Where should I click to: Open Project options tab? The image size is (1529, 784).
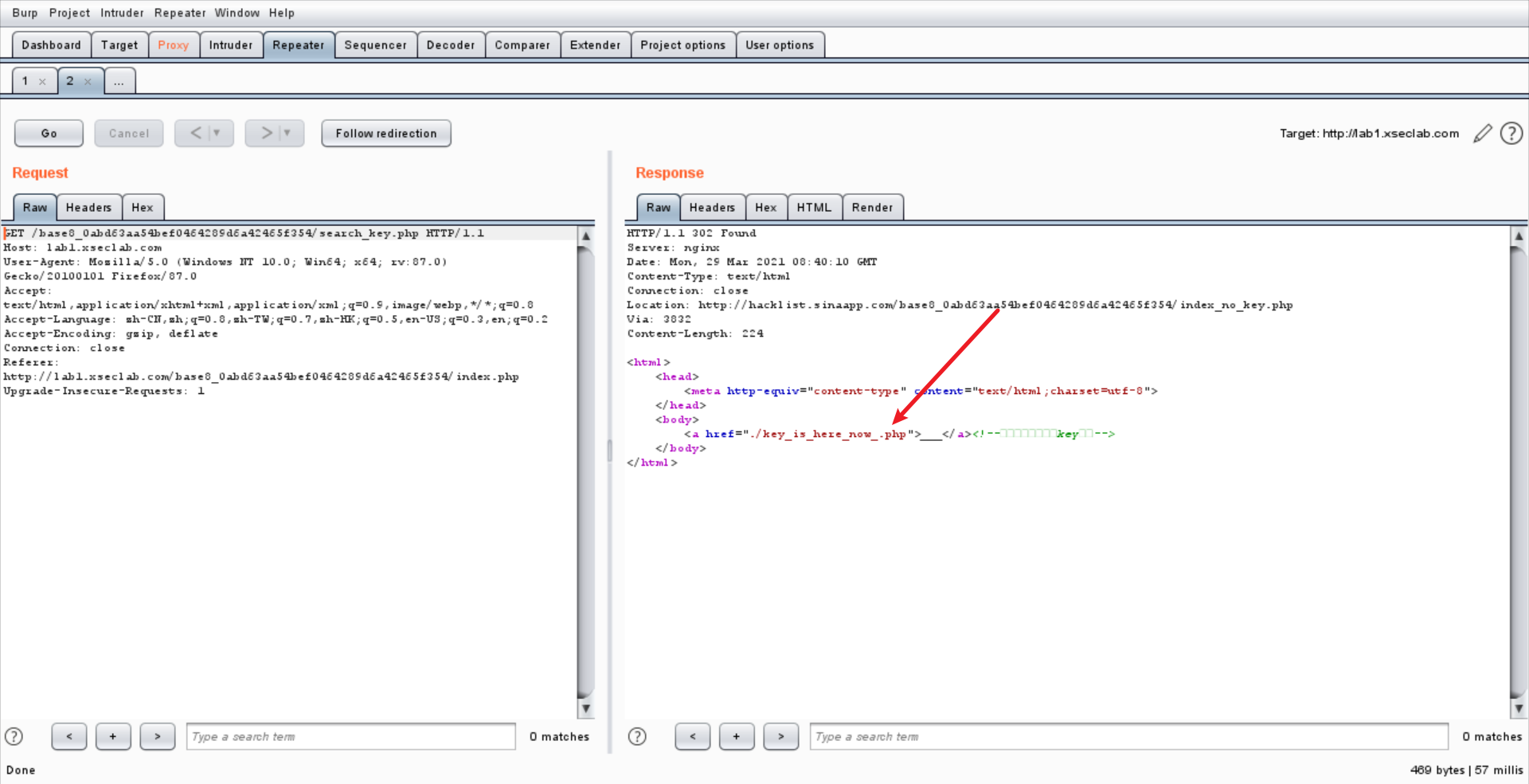point(683,45)
